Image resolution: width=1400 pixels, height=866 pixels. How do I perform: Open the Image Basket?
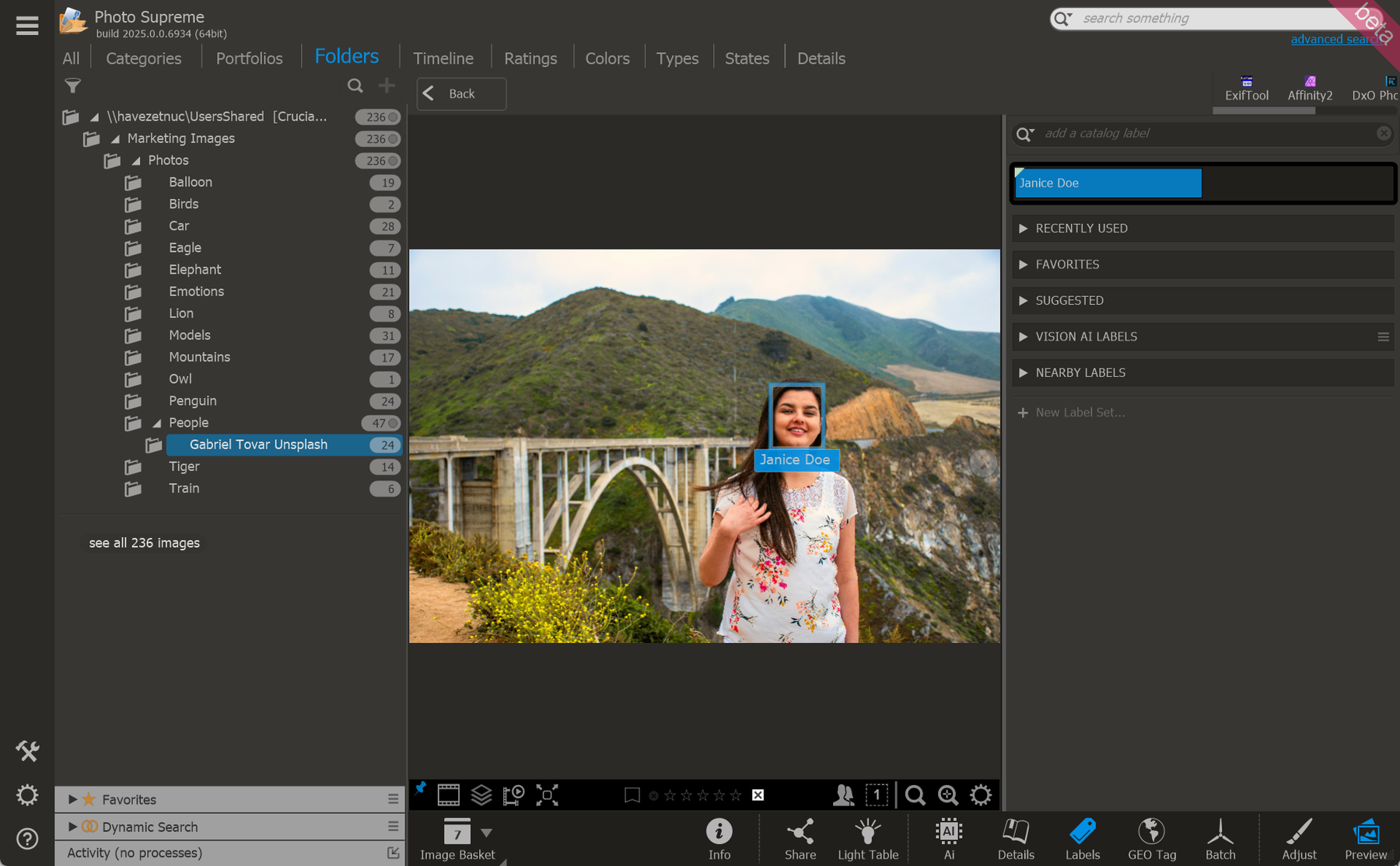tap(457, 839)
